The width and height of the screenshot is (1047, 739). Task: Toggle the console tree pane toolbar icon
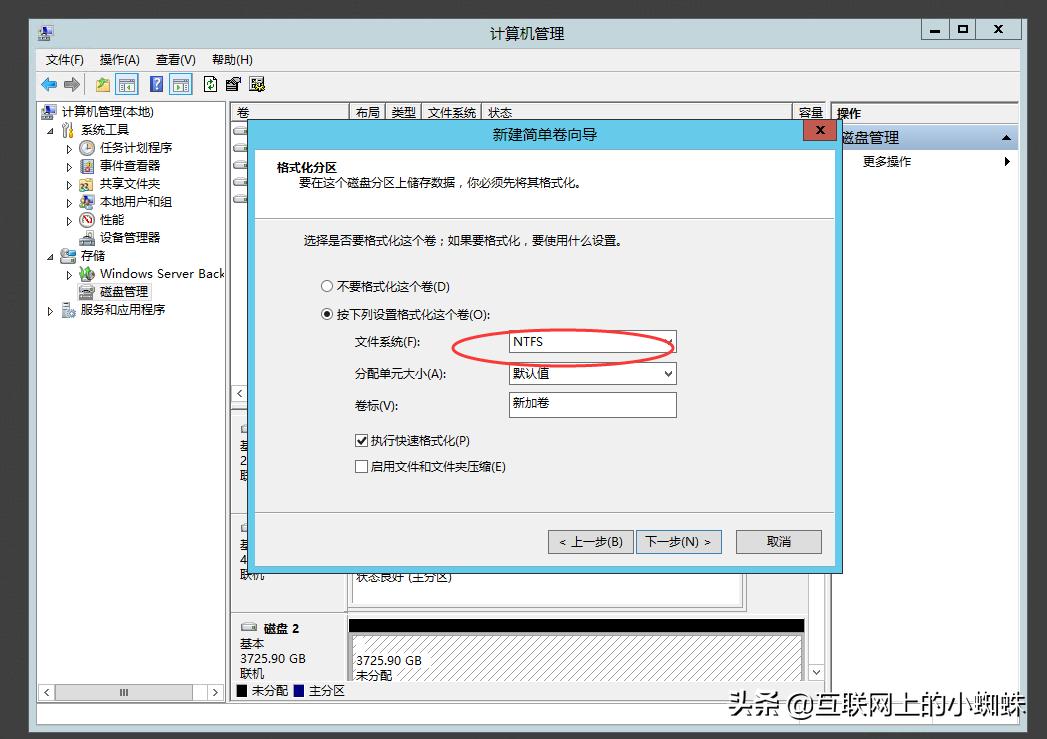pyautogui.click(x=126, y=84)
